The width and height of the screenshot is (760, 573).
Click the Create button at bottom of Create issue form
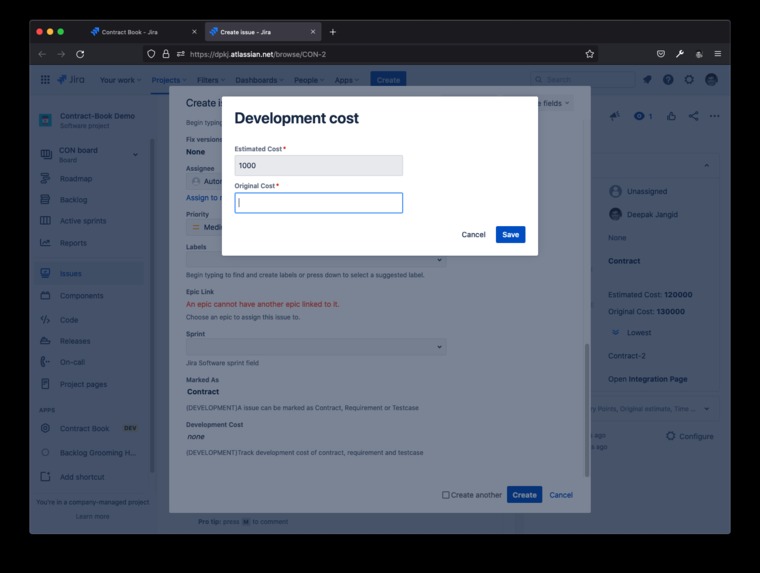coord(524,495)
